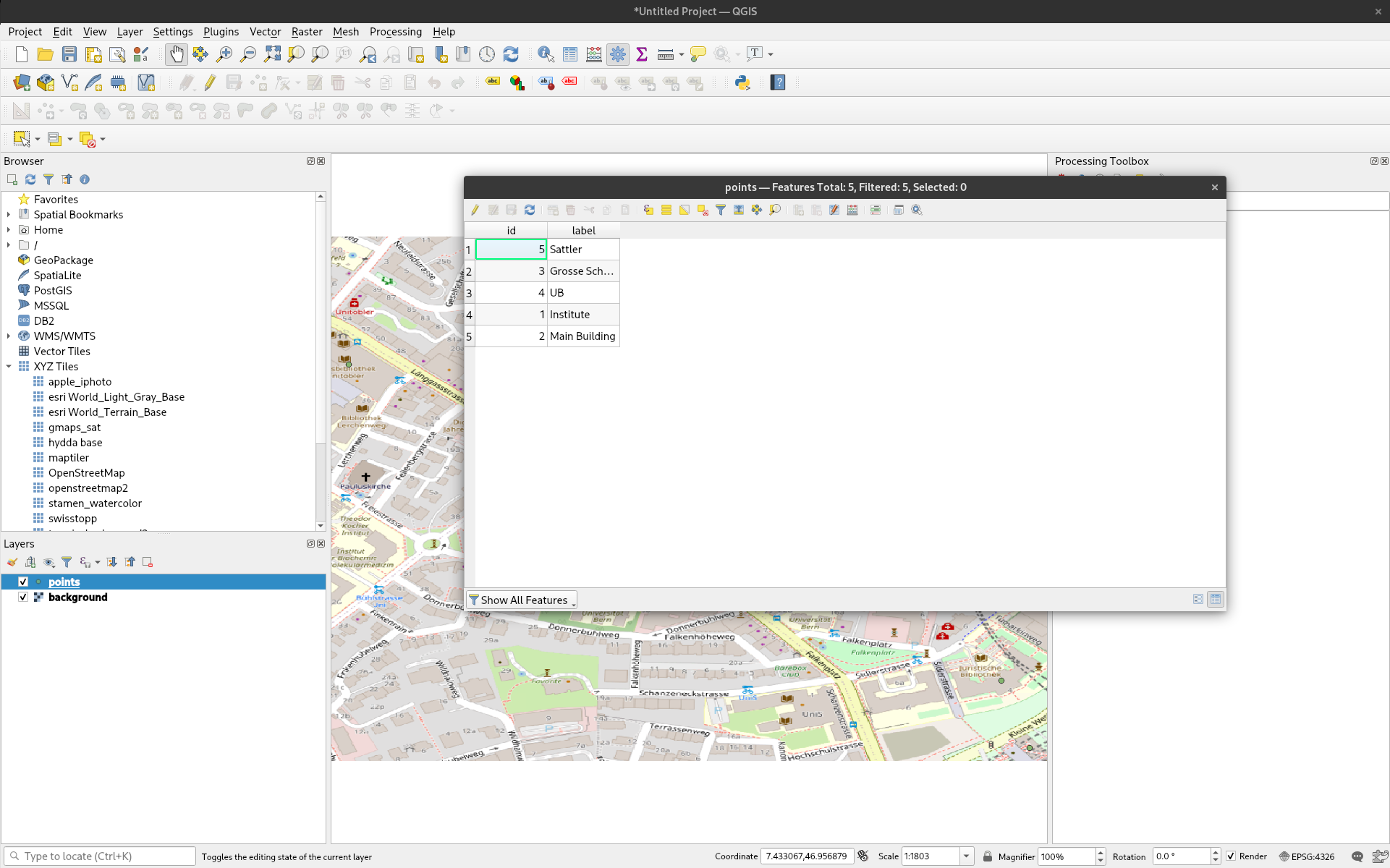Toggle background layer visibility checkbox

tap(23, 597)
